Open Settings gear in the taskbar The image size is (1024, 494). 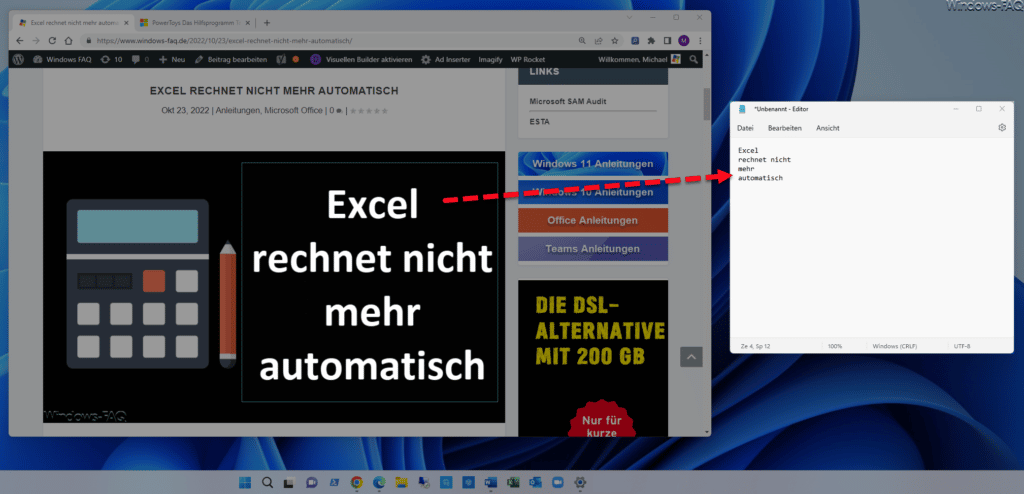coord(580,483)
